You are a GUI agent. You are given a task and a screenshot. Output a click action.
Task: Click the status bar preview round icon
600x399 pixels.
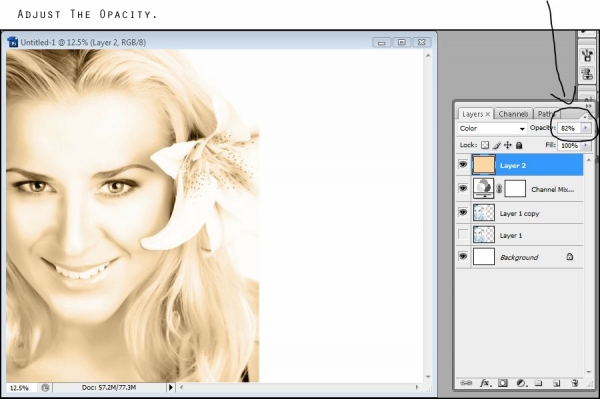click(45, 388)
